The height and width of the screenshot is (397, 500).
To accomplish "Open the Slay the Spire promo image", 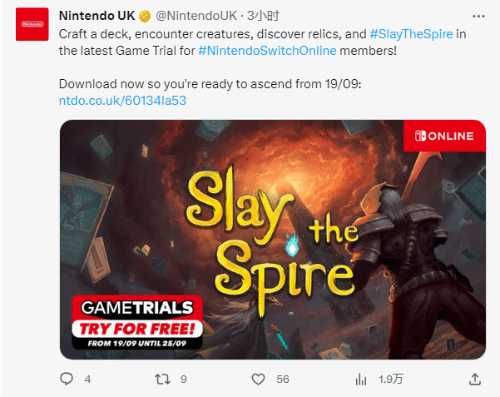I will (x=273, y=239).
